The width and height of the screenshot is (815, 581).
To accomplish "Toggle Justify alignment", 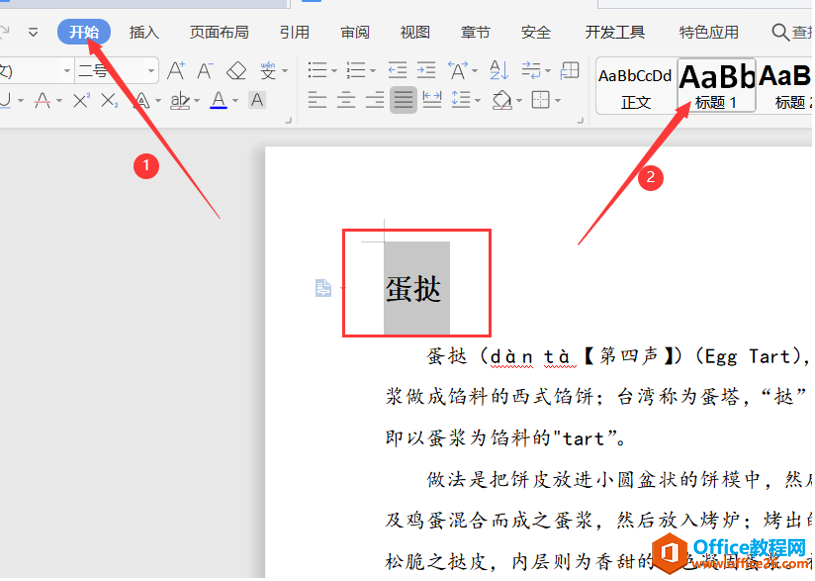I will [403, 99].
